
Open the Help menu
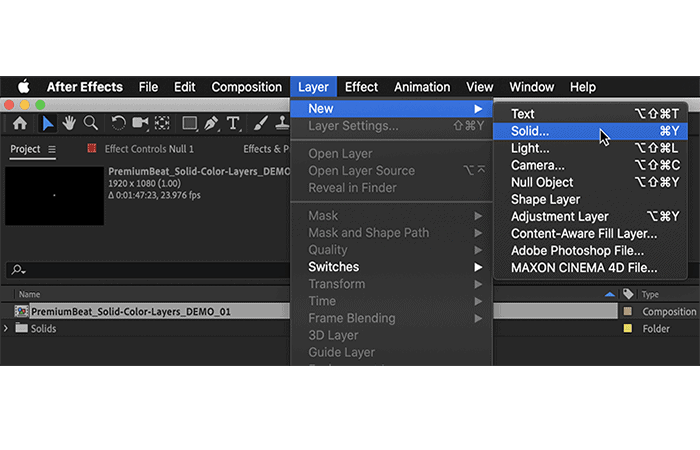583,87
